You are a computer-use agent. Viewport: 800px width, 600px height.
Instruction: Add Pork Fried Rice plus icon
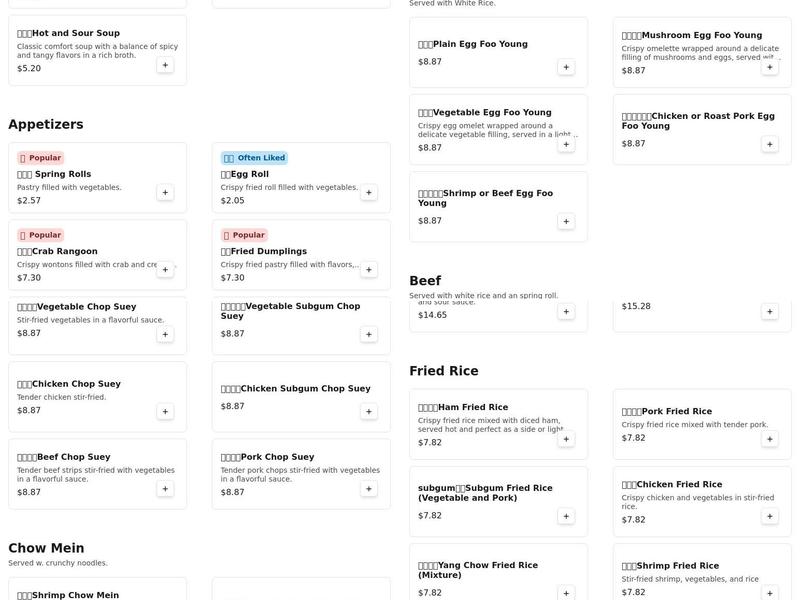click(770, 439)
